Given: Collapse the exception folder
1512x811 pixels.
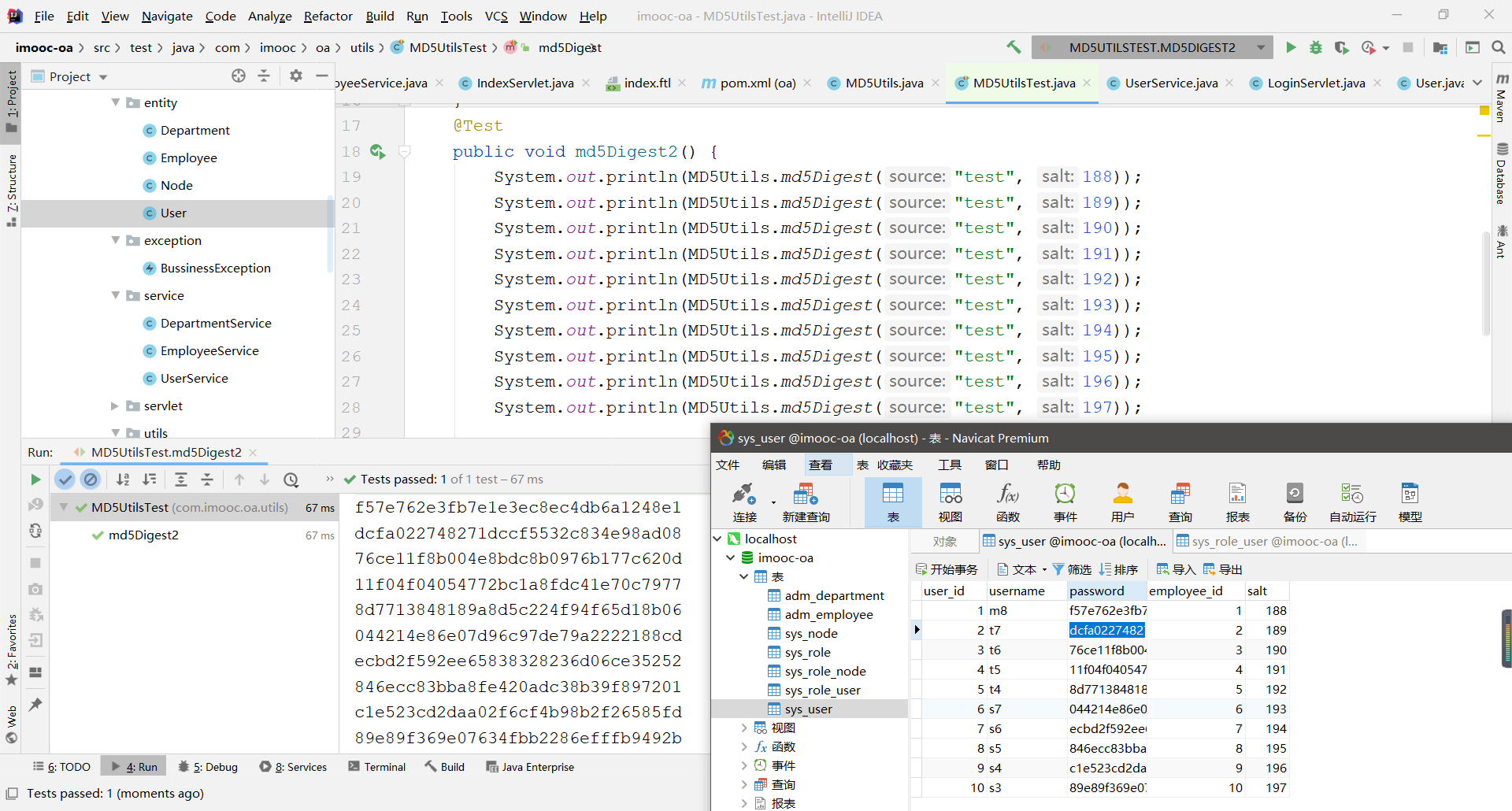Looking at the screenshot, I should pos(116,240).
